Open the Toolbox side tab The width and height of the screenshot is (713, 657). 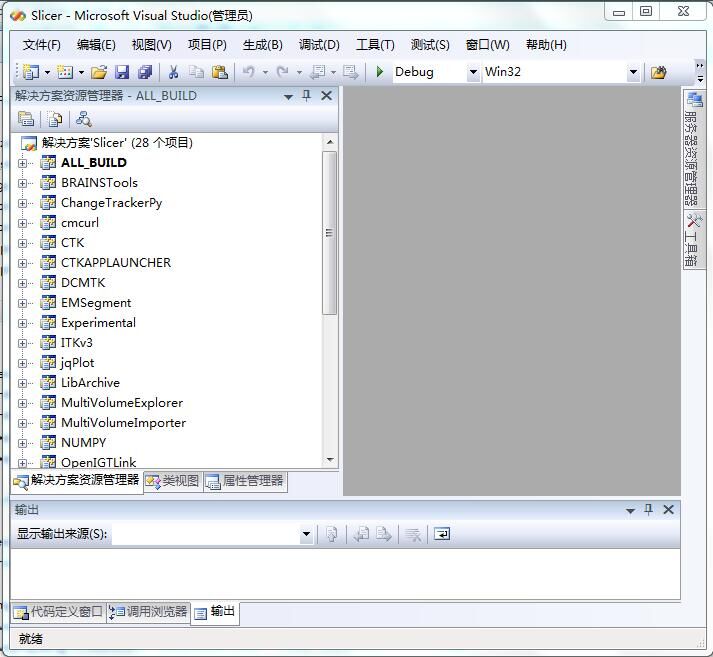tap(693, 240)
